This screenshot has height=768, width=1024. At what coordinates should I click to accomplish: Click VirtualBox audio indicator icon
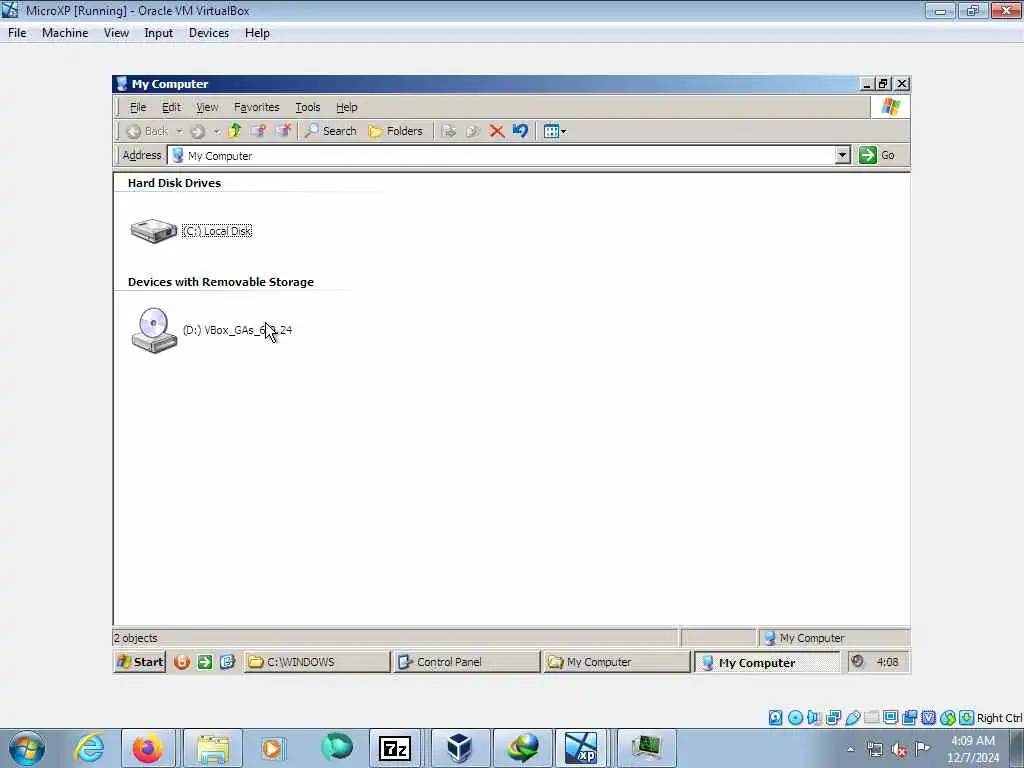click(x=814, y=718)
